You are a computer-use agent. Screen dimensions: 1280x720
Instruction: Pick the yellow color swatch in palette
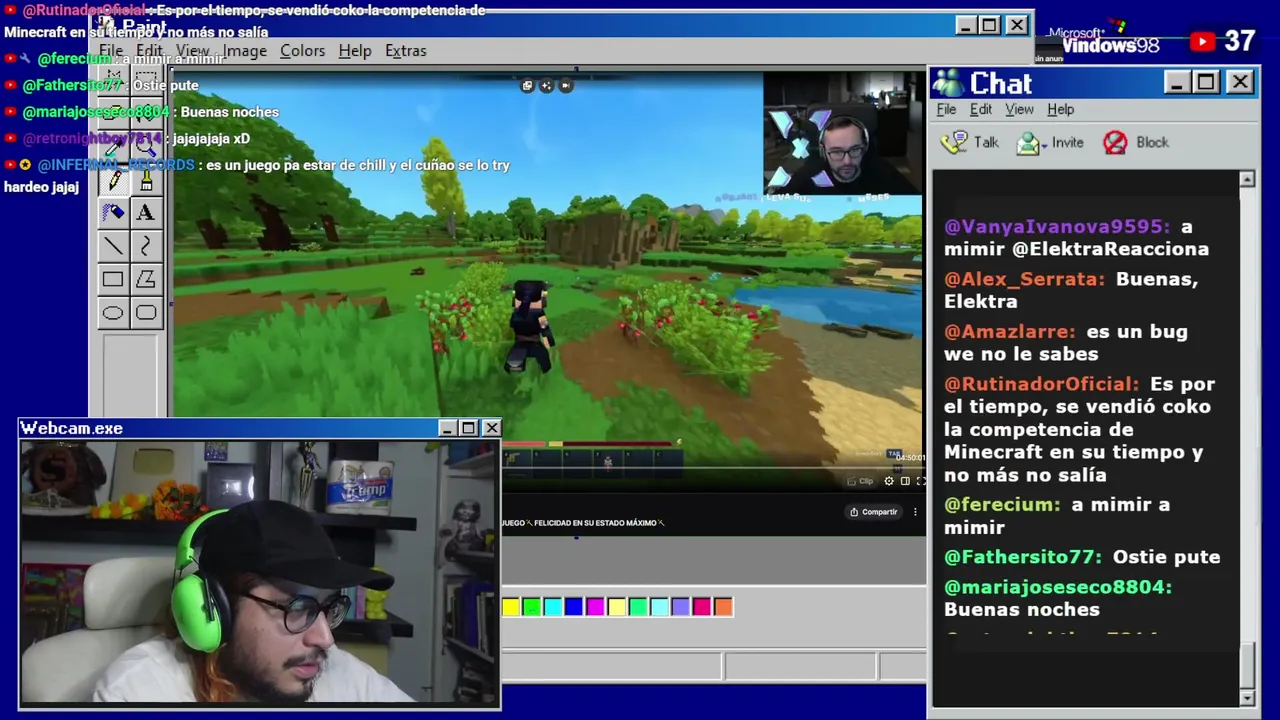click(x=511, y=607)
